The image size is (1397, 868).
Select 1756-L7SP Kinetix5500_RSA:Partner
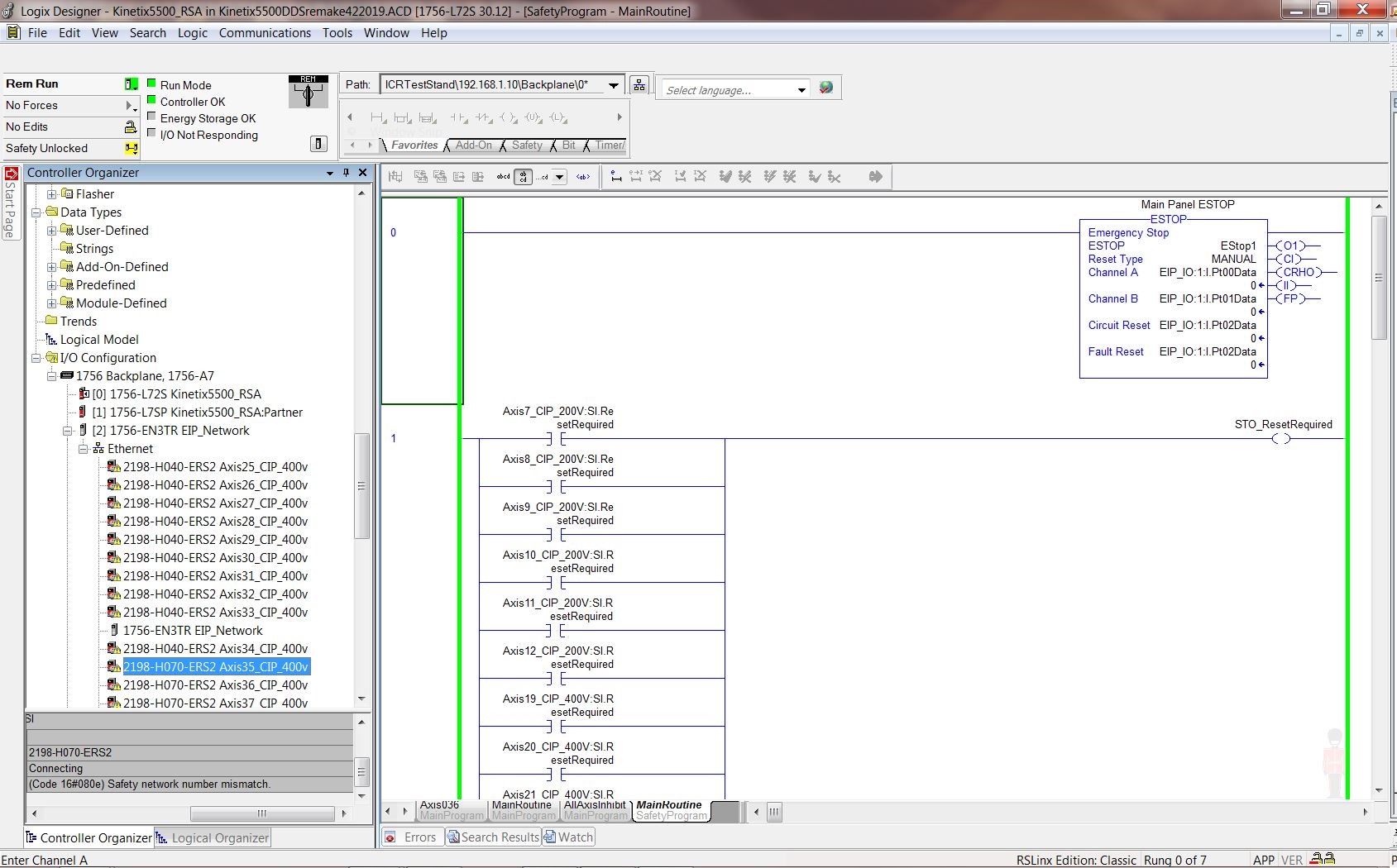[198, 412]
